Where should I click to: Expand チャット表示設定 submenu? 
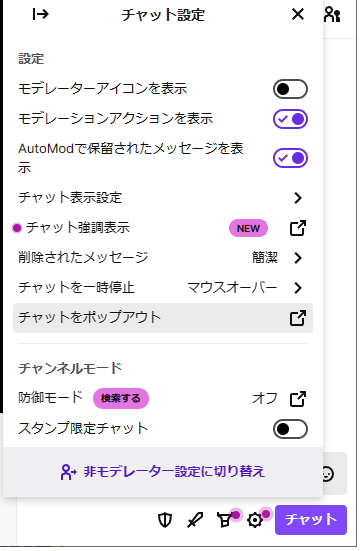click(164, 199)
